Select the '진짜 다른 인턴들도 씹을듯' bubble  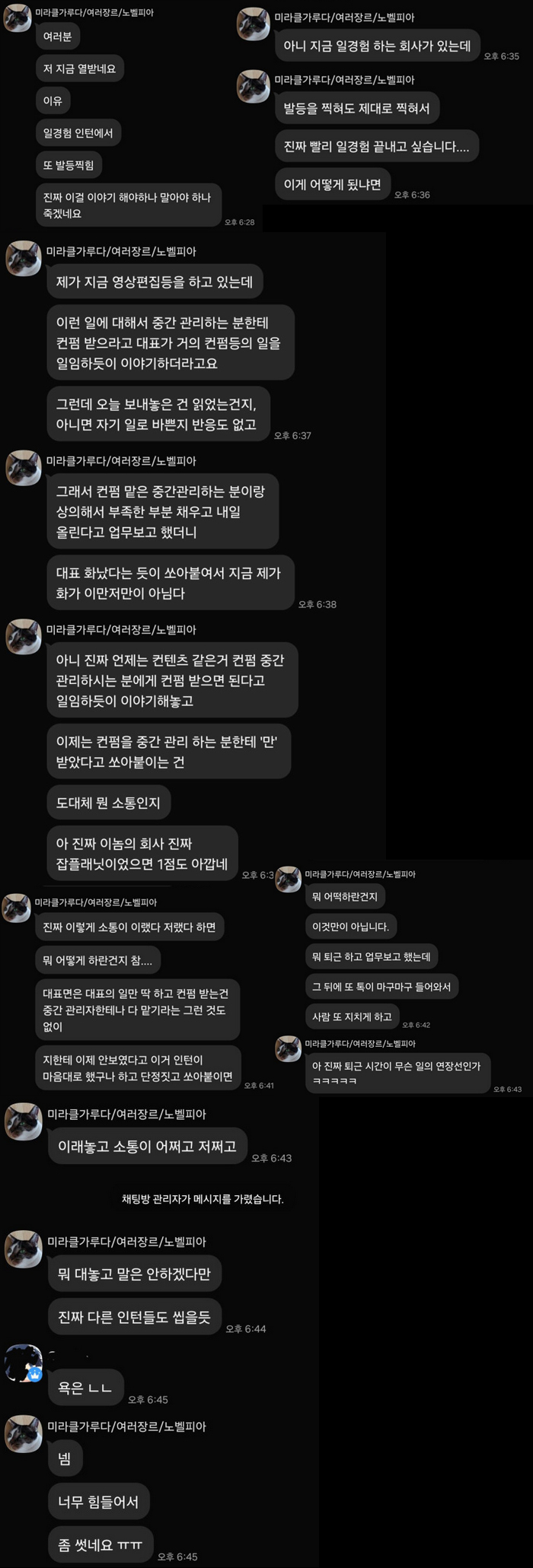[134, 1317]
